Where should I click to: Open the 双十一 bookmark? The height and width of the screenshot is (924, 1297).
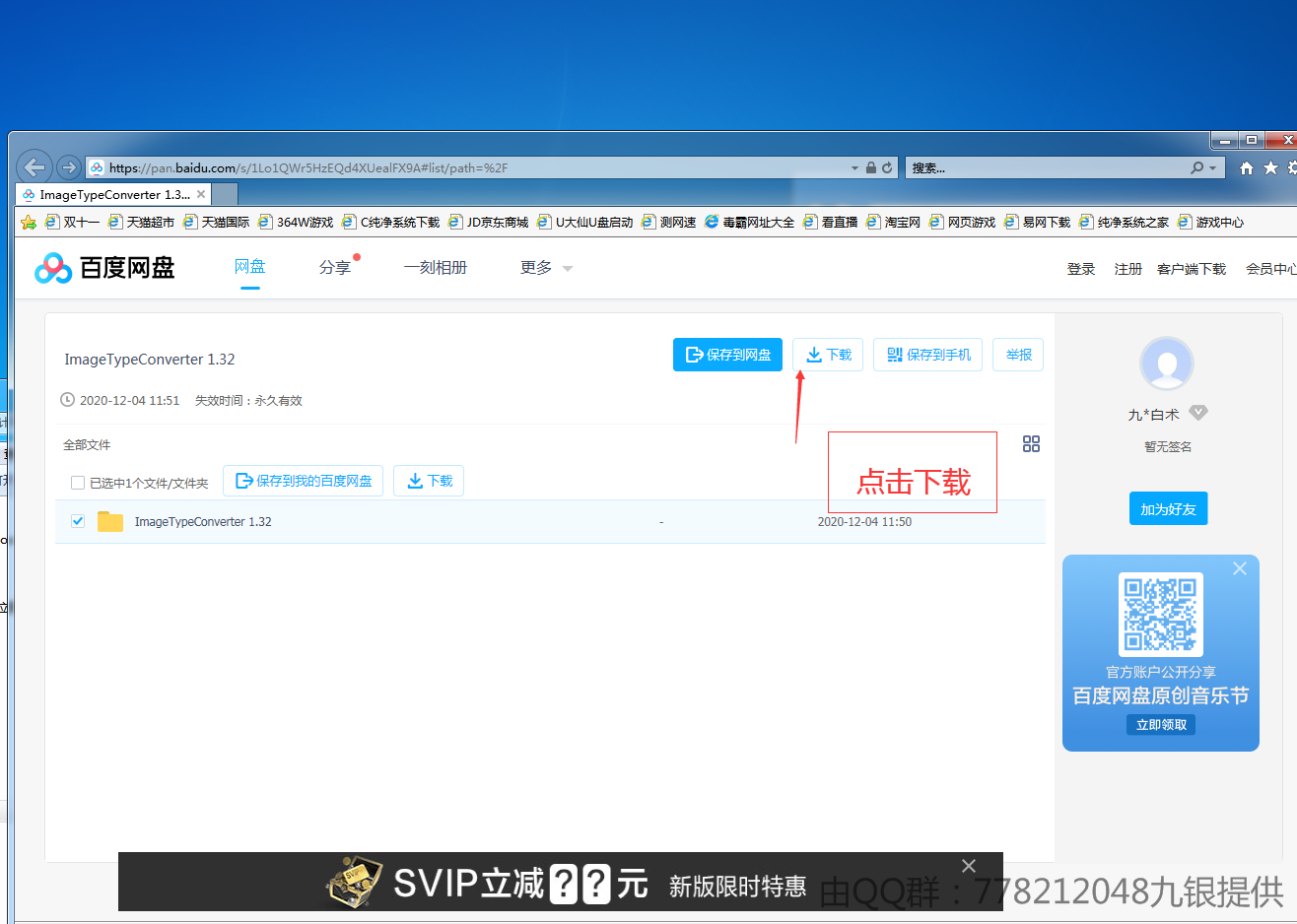click(72, 222)
